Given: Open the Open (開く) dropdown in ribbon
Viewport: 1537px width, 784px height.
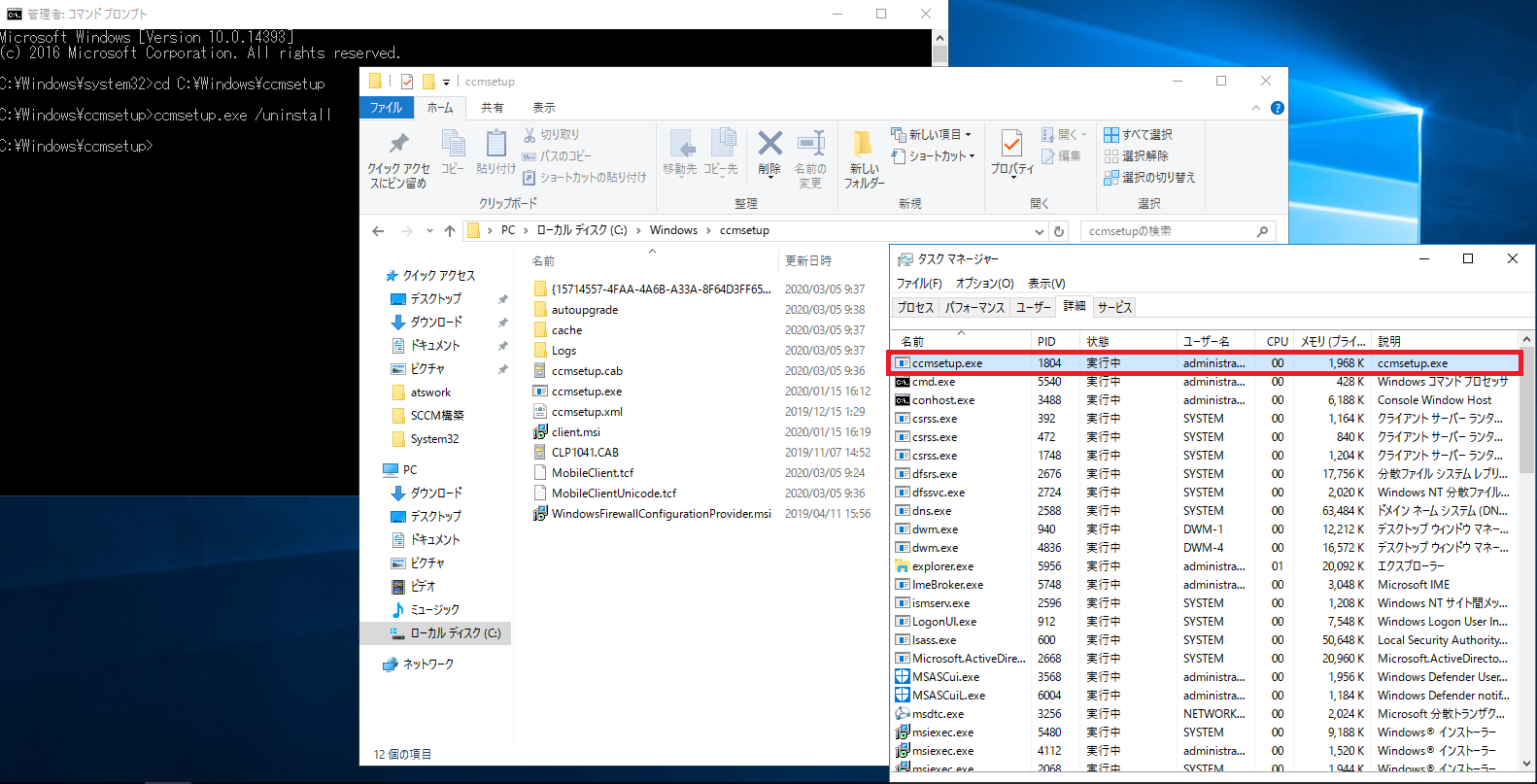Looking at the screenshot, I should coord(1063,135).
